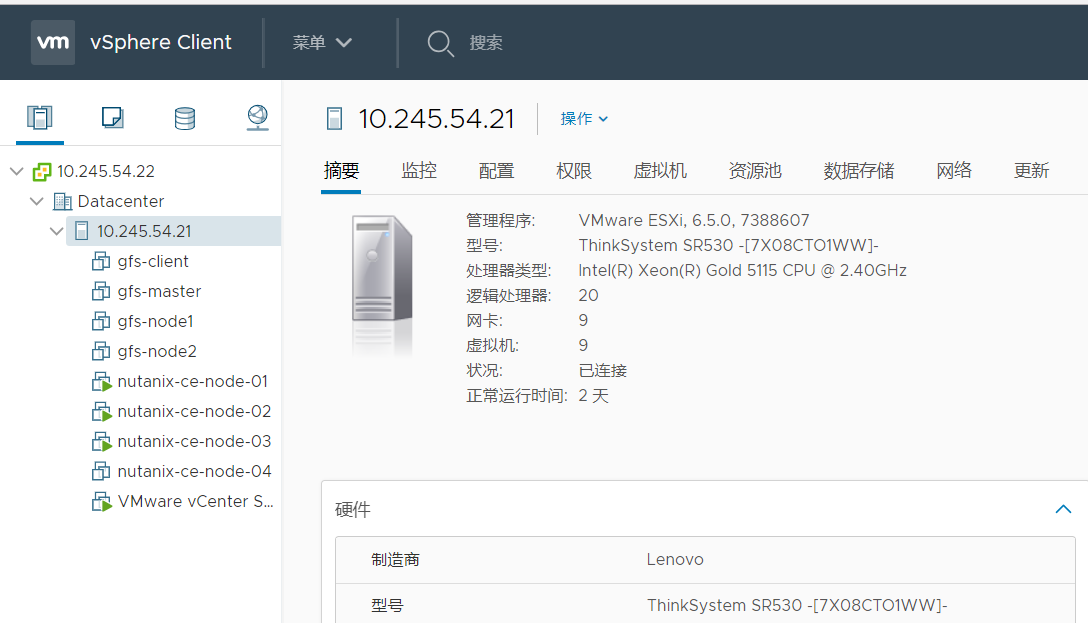The width and height of the screenshot is (1088, 623).
Task: Open the Storage view icon
Action: coord(185,118)
